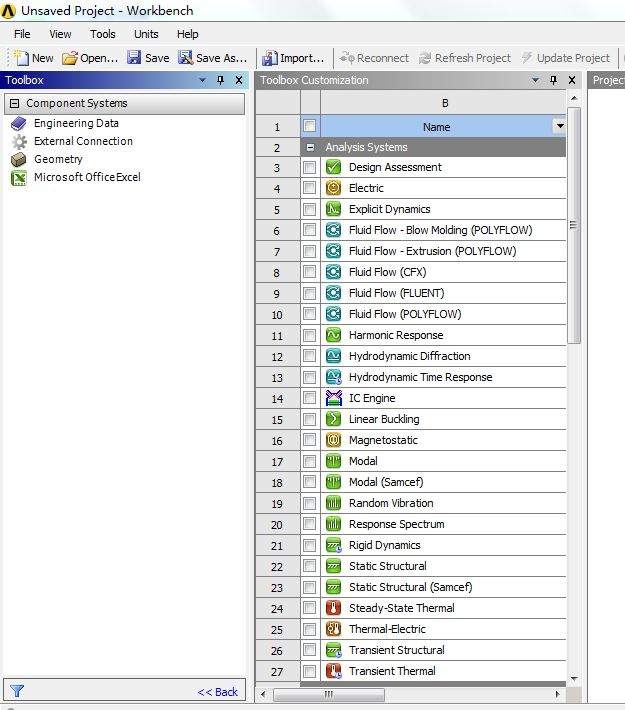The width and height of the screenshot is (625, 710).
Task: Click the Explicit Dynamics icon
Action: [x=334, y=209]
